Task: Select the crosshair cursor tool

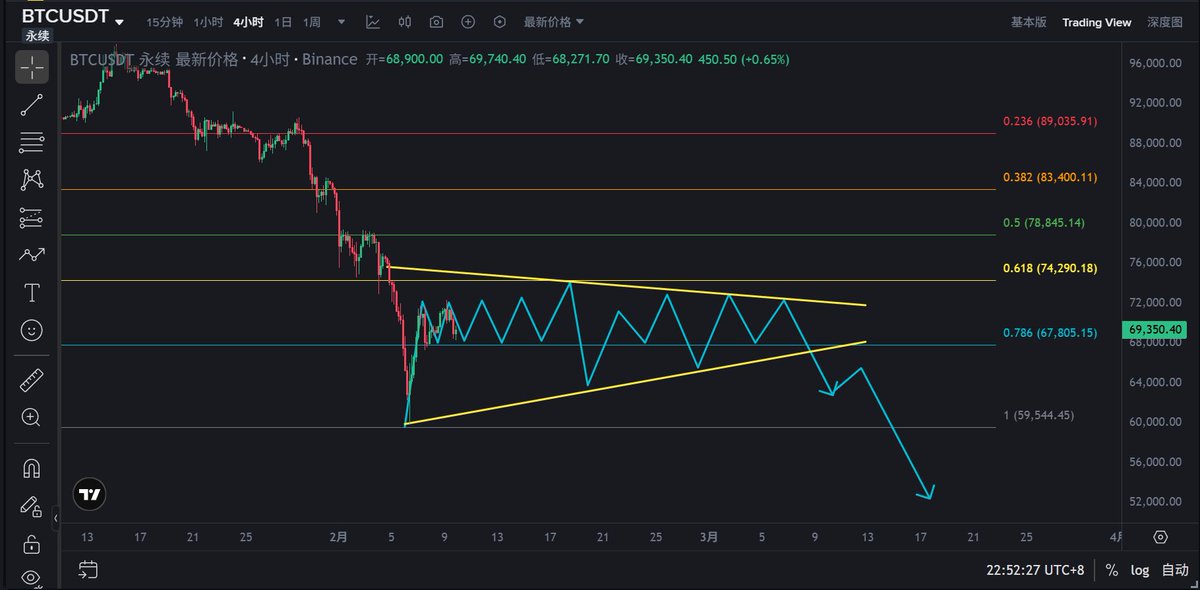Action: (x=31, y=68)
